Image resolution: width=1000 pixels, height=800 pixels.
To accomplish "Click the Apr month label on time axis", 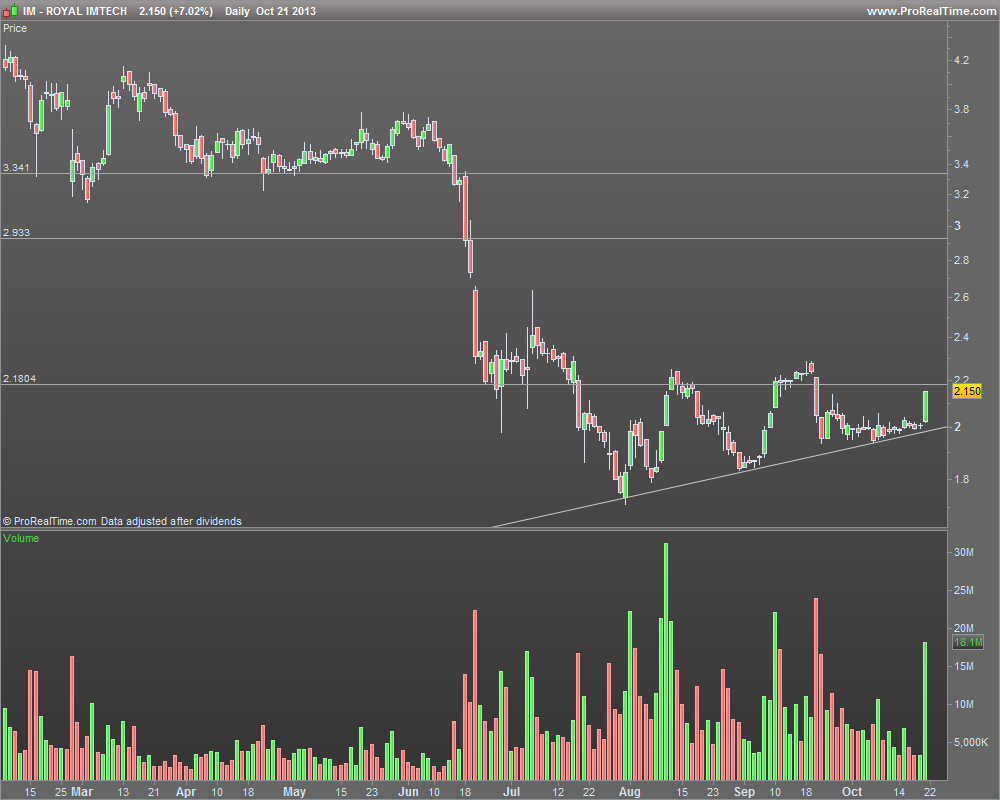I will click(186, 792).
